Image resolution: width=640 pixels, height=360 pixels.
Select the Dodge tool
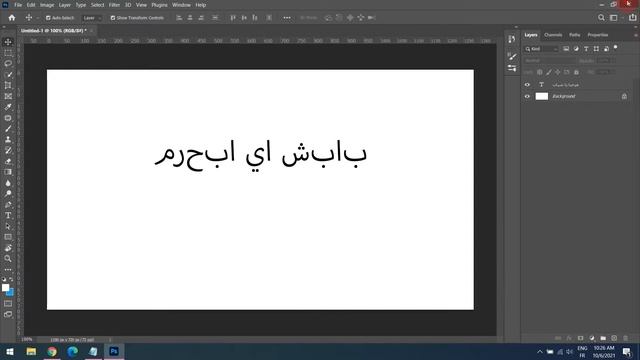coord(8,193)
